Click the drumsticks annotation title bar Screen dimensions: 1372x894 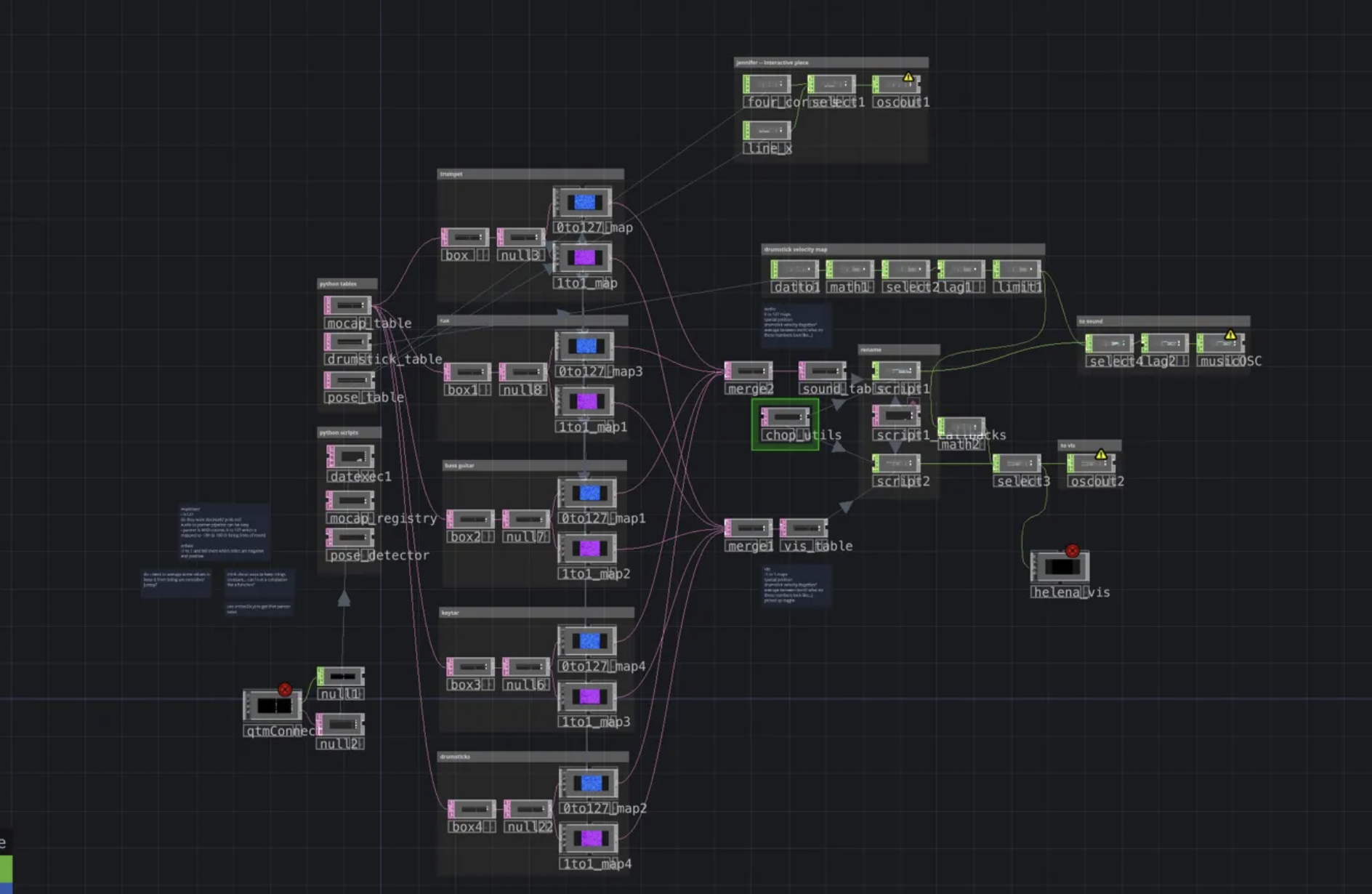(533, 757)
